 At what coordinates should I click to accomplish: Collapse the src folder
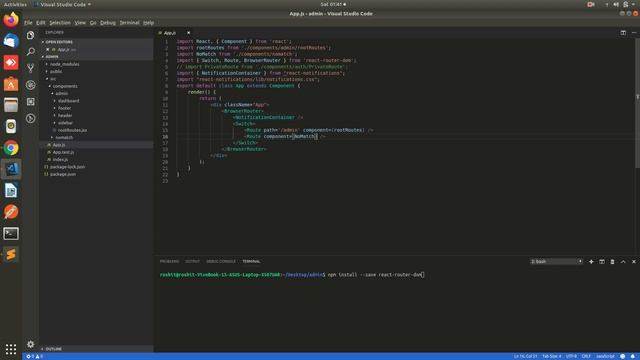click(x=53, y=79)
